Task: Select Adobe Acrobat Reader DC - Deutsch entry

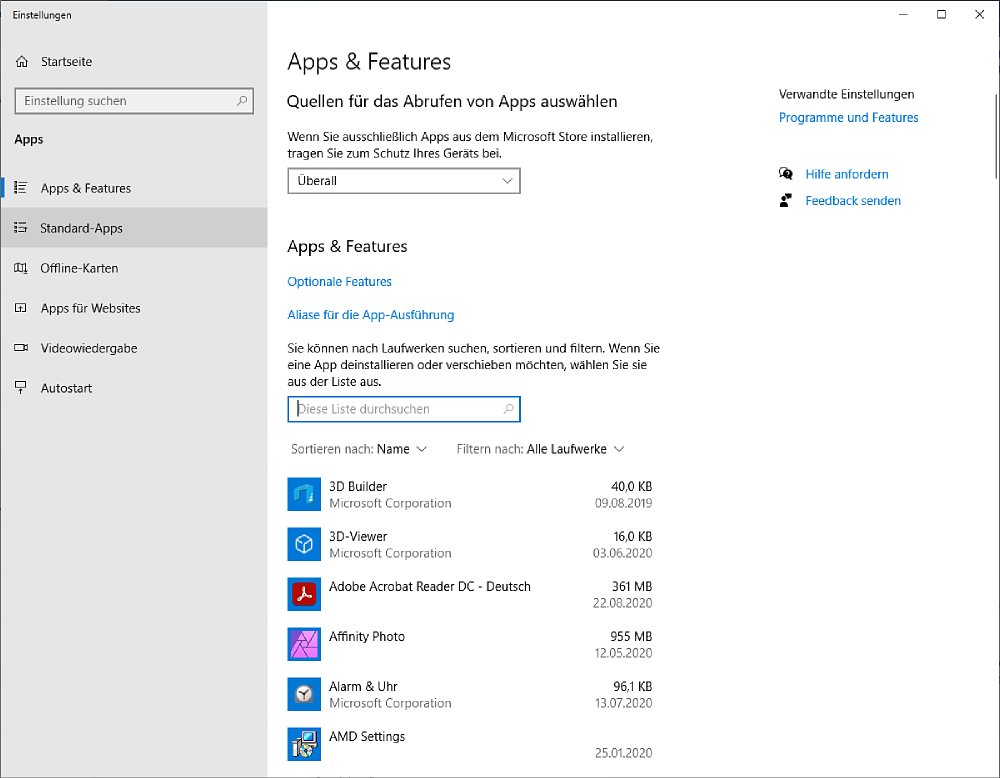Action: pyautogui.click(x=429, y=586)
